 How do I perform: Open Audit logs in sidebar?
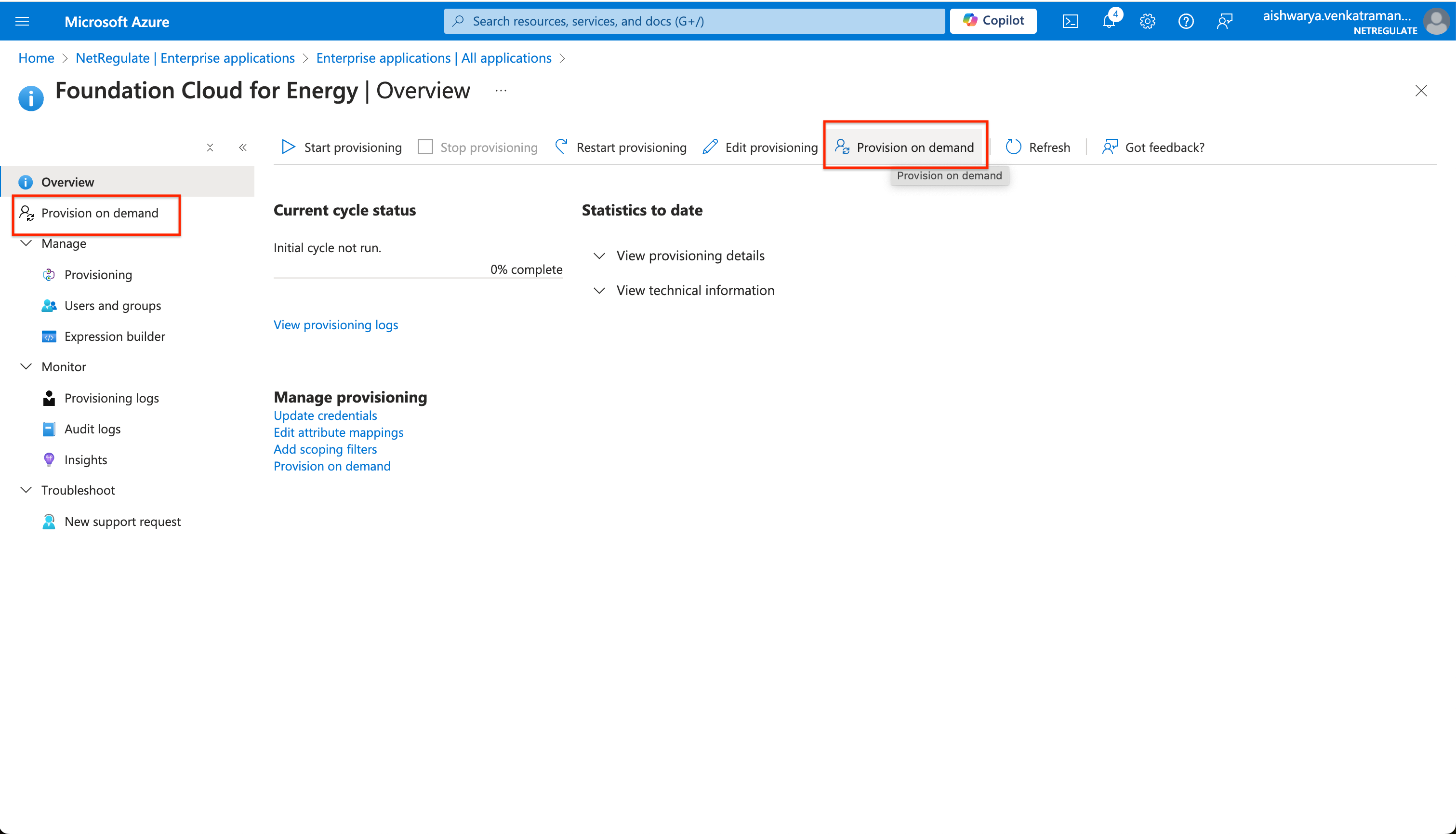click(x=92, y=429)
